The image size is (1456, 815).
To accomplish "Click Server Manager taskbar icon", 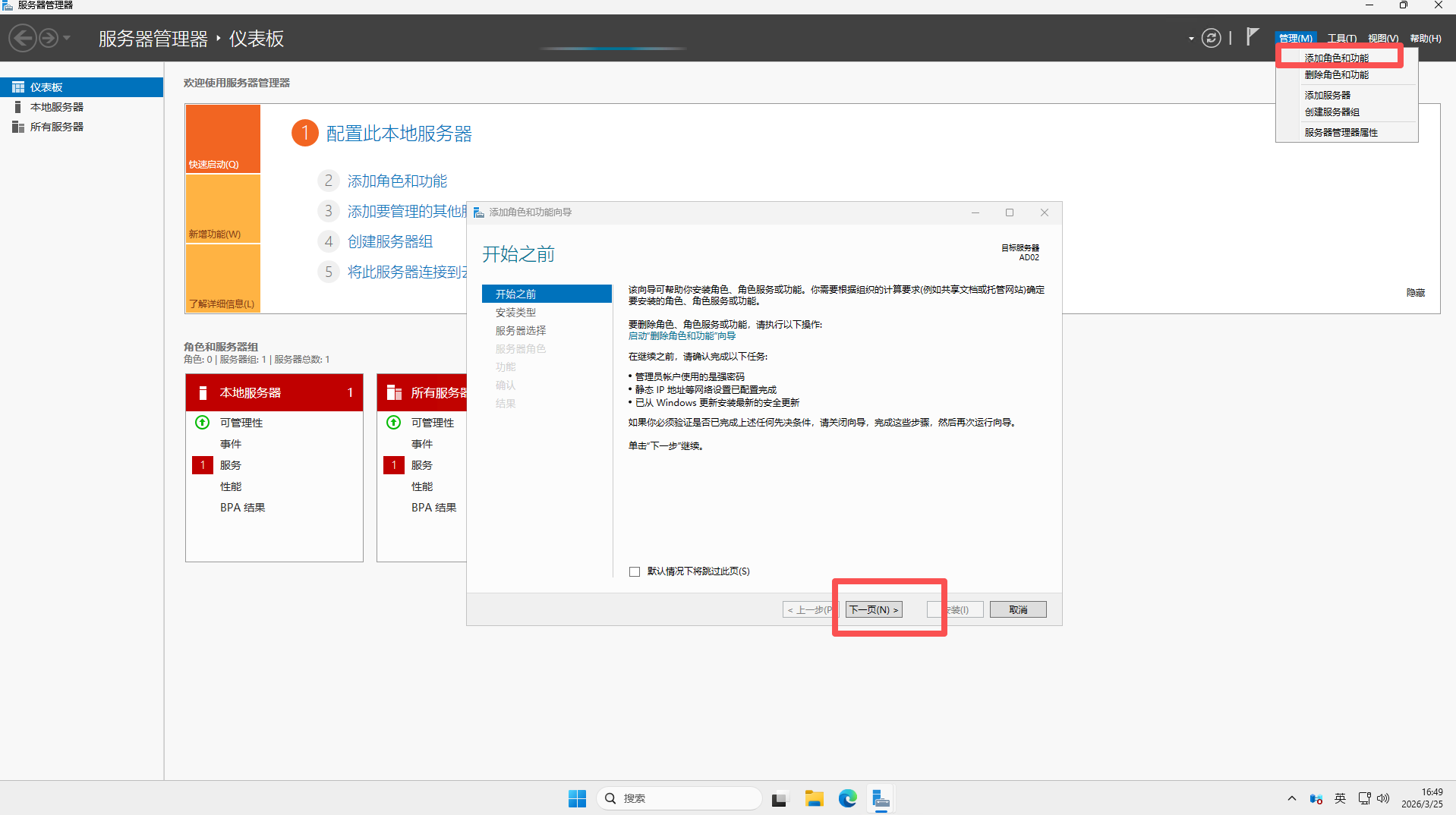I will pyautogui.click(x=881, y=798).
